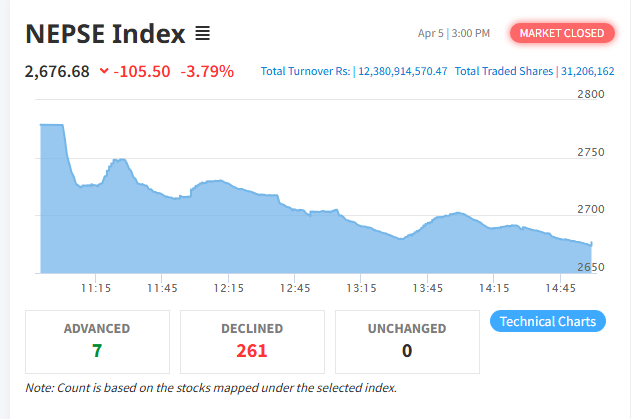Select the UNCHANGED count box
631x419 pixels.
[x=407, y=341]
